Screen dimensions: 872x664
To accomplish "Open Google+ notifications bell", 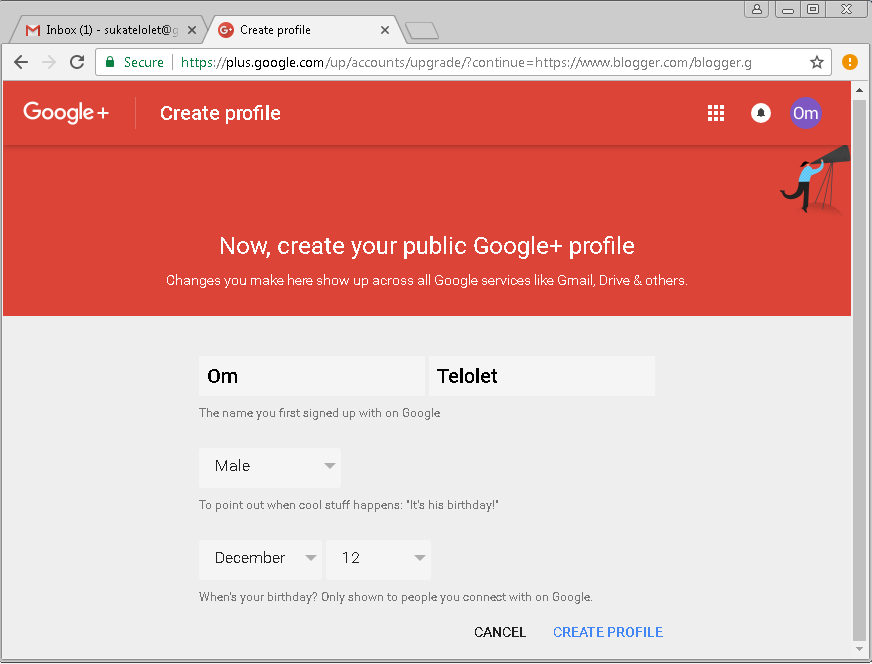I will 761,113.
